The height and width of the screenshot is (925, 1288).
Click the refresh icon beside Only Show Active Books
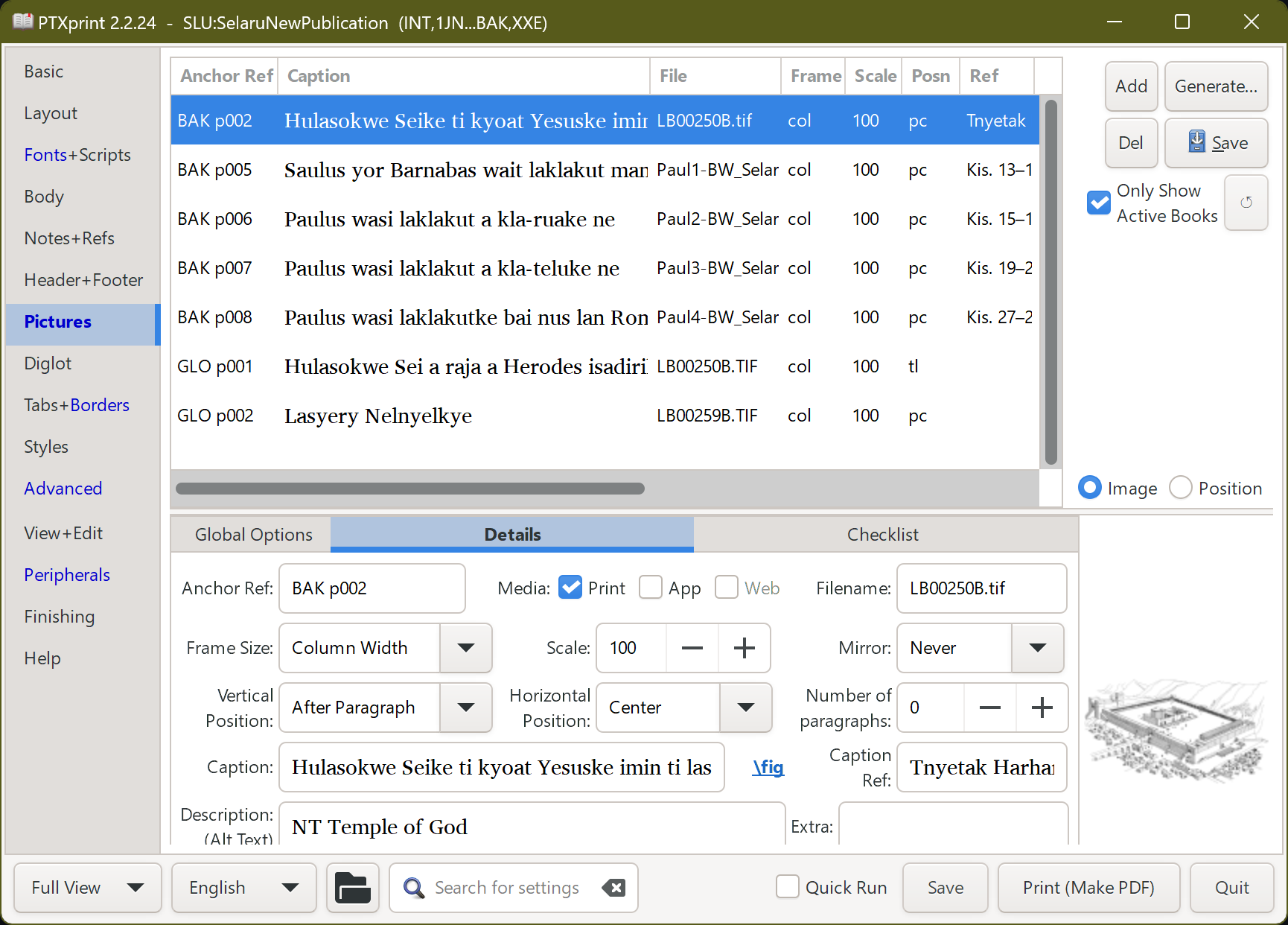1246,203
